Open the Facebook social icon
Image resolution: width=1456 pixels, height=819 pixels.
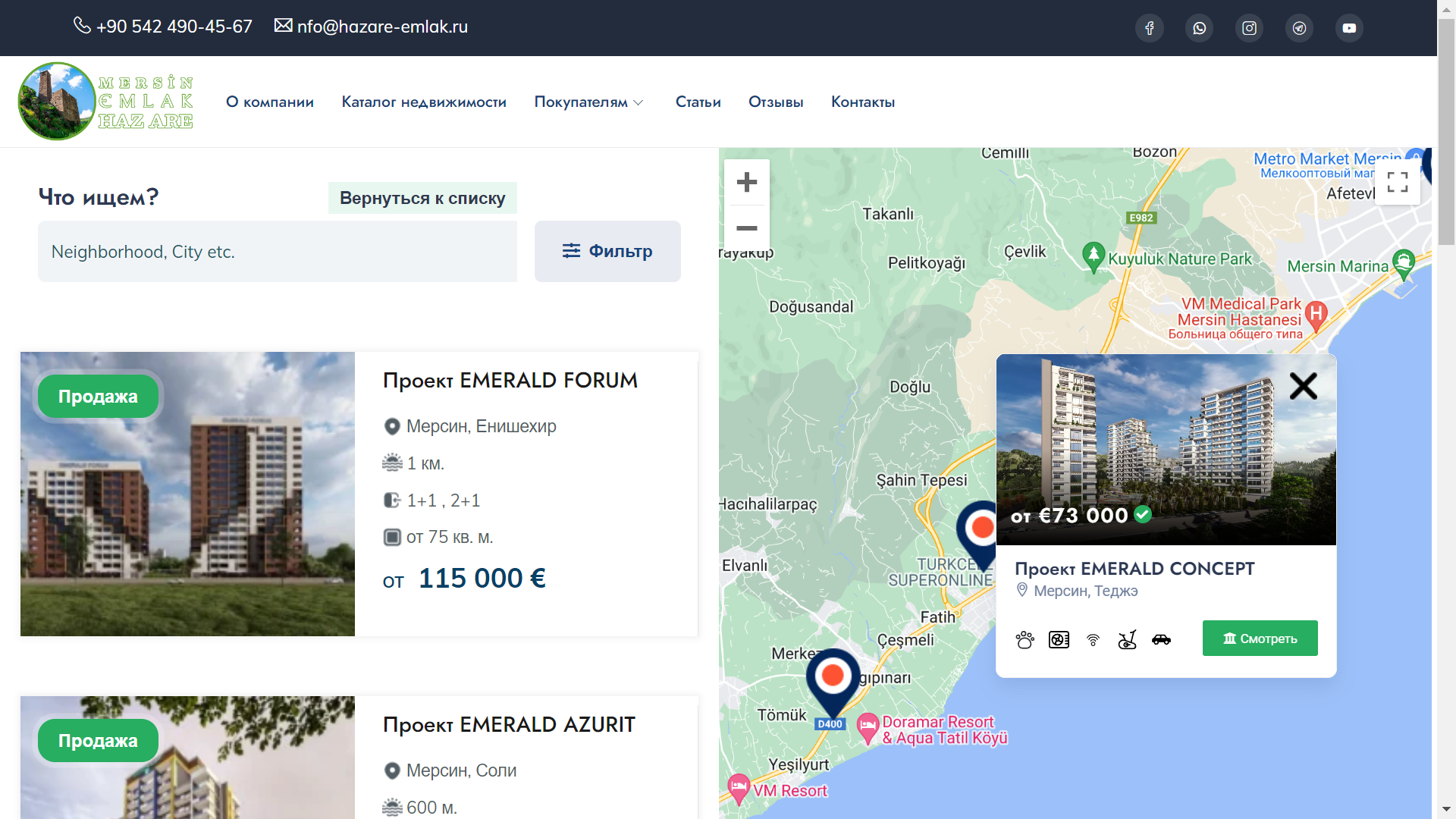click(x=1149, y=28)
